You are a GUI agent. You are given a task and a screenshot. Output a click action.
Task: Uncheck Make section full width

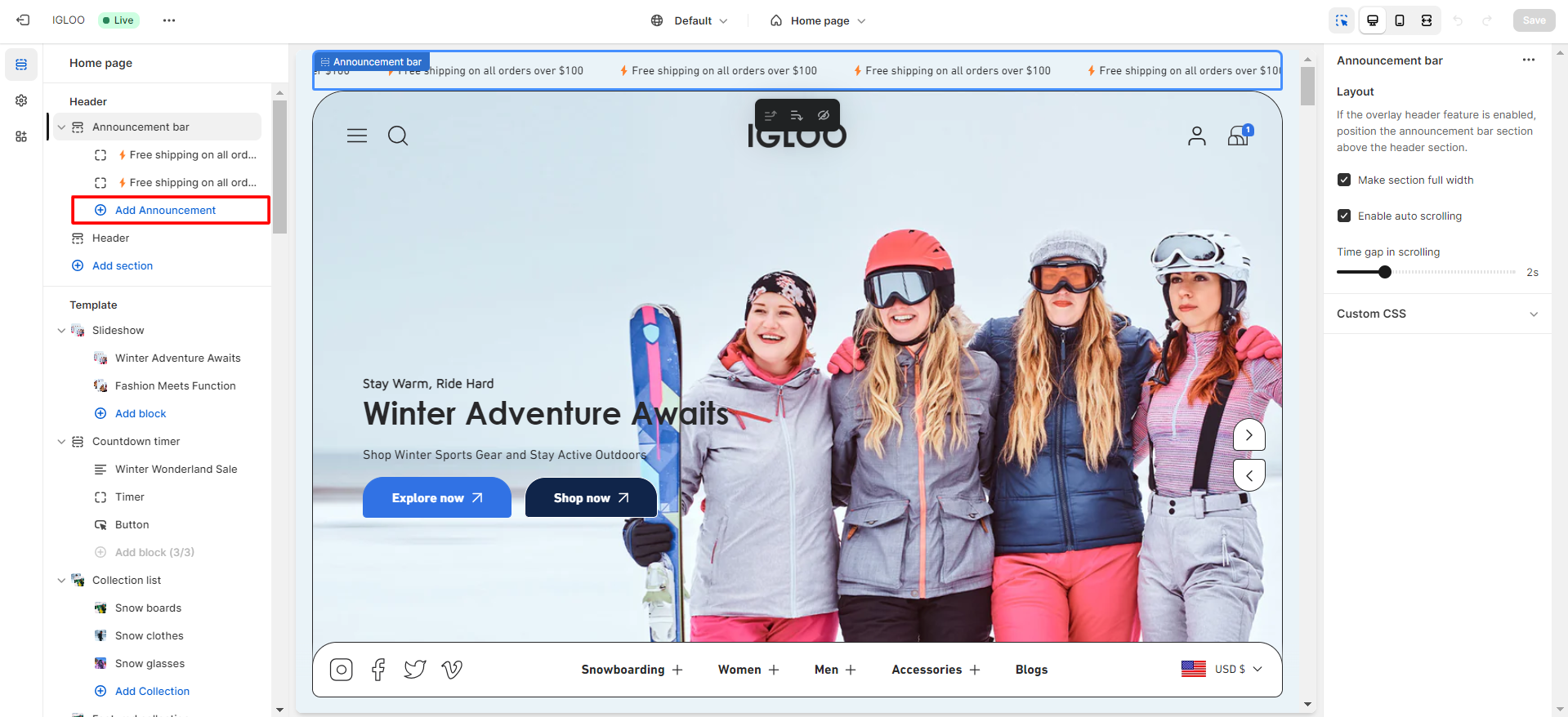coord(1344,180)
